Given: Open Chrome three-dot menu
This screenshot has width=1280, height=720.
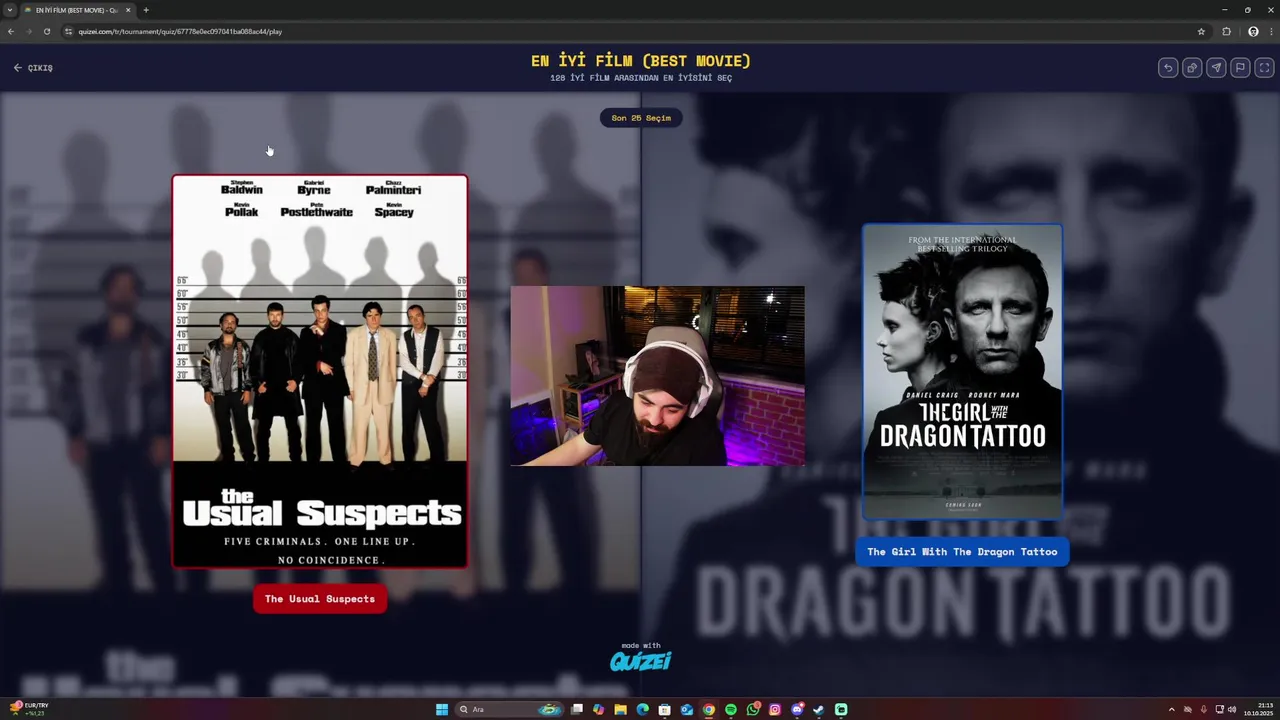Looking at the screenshot, I should click(x=1270, y=31).
